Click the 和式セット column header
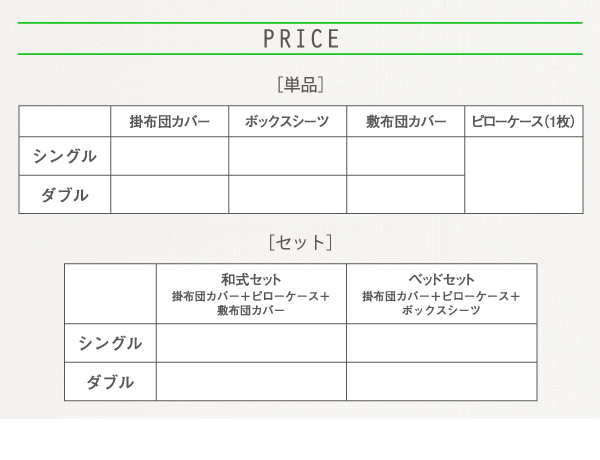The width and height of the screenshot is (600, 460). pyautogui.click(x=251, y=294)
